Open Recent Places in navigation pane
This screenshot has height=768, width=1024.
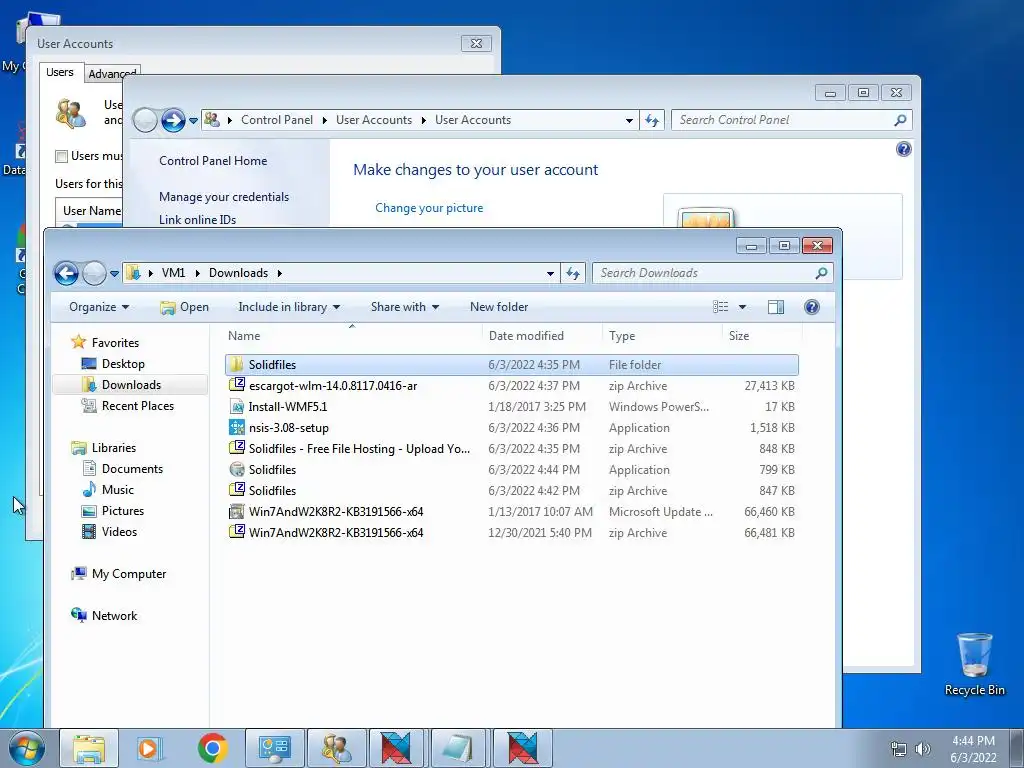pyautogui.click(x=127, y=406)
